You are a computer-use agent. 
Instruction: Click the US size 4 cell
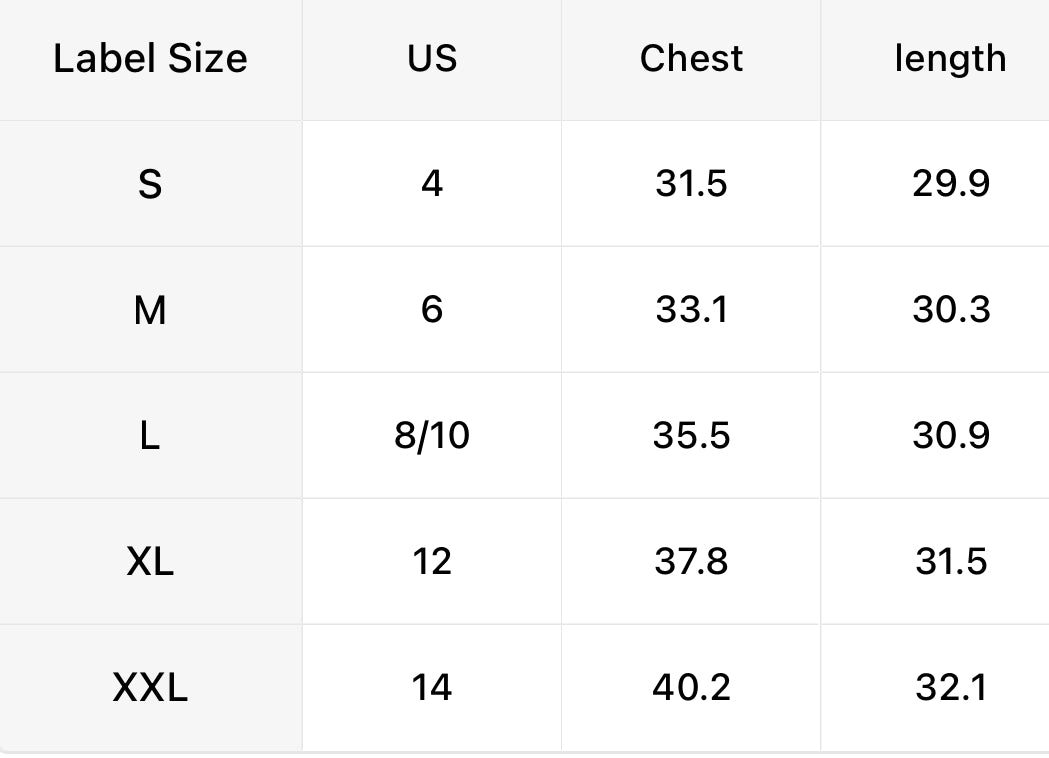(432, 184)
